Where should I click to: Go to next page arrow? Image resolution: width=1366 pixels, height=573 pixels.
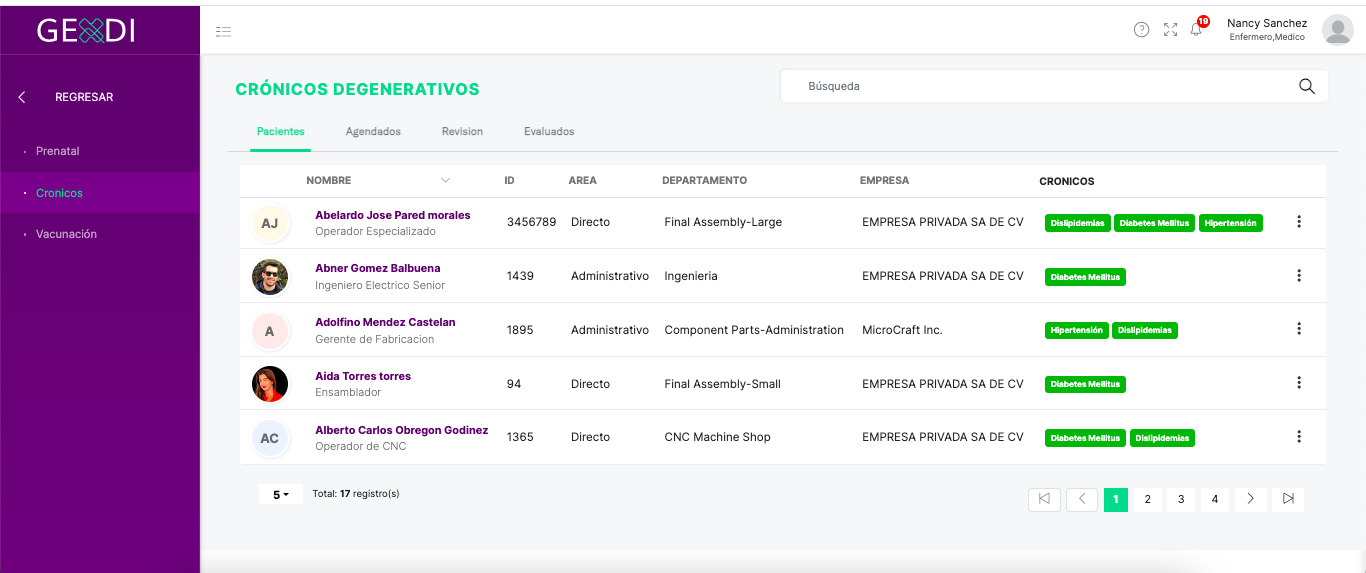point(1251,499)
